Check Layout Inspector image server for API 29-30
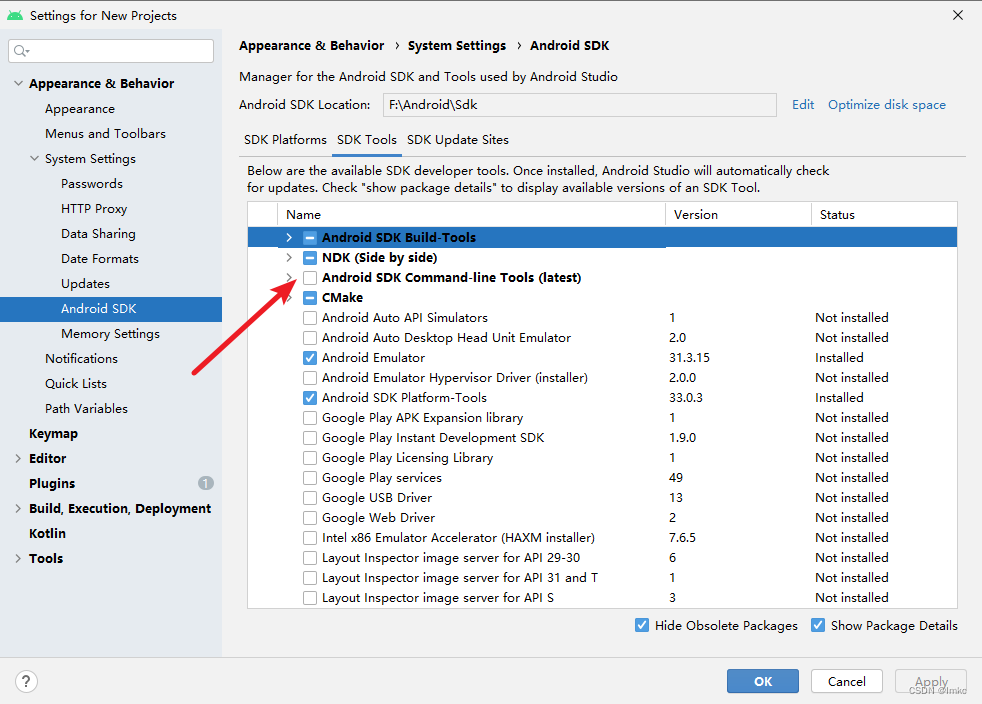This screenshot has width=982, height=704. pyautogui.click(x=309, y=558)
